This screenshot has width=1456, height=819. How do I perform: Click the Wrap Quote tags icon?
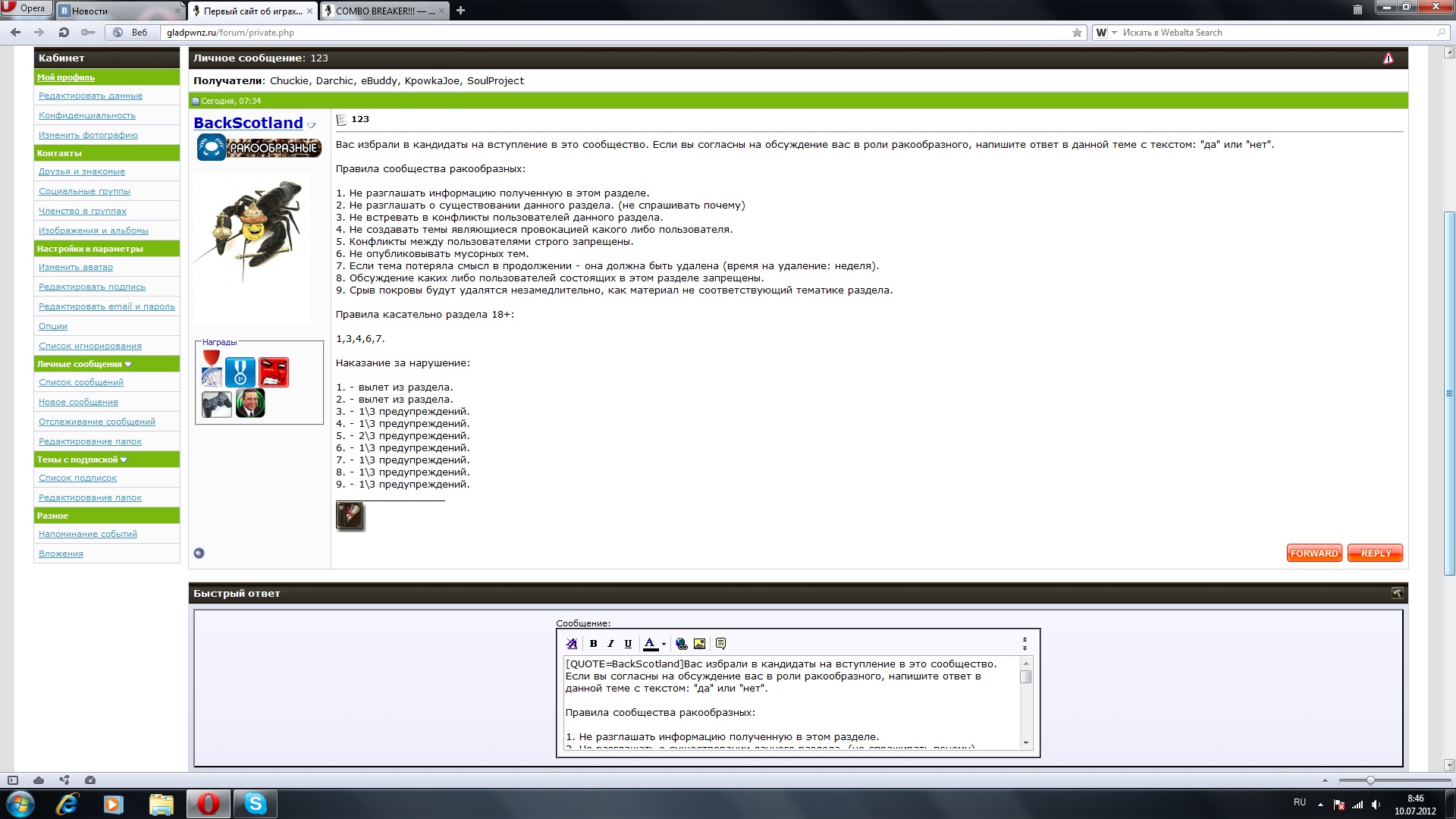pyautogui.click(x=720, y=644)
